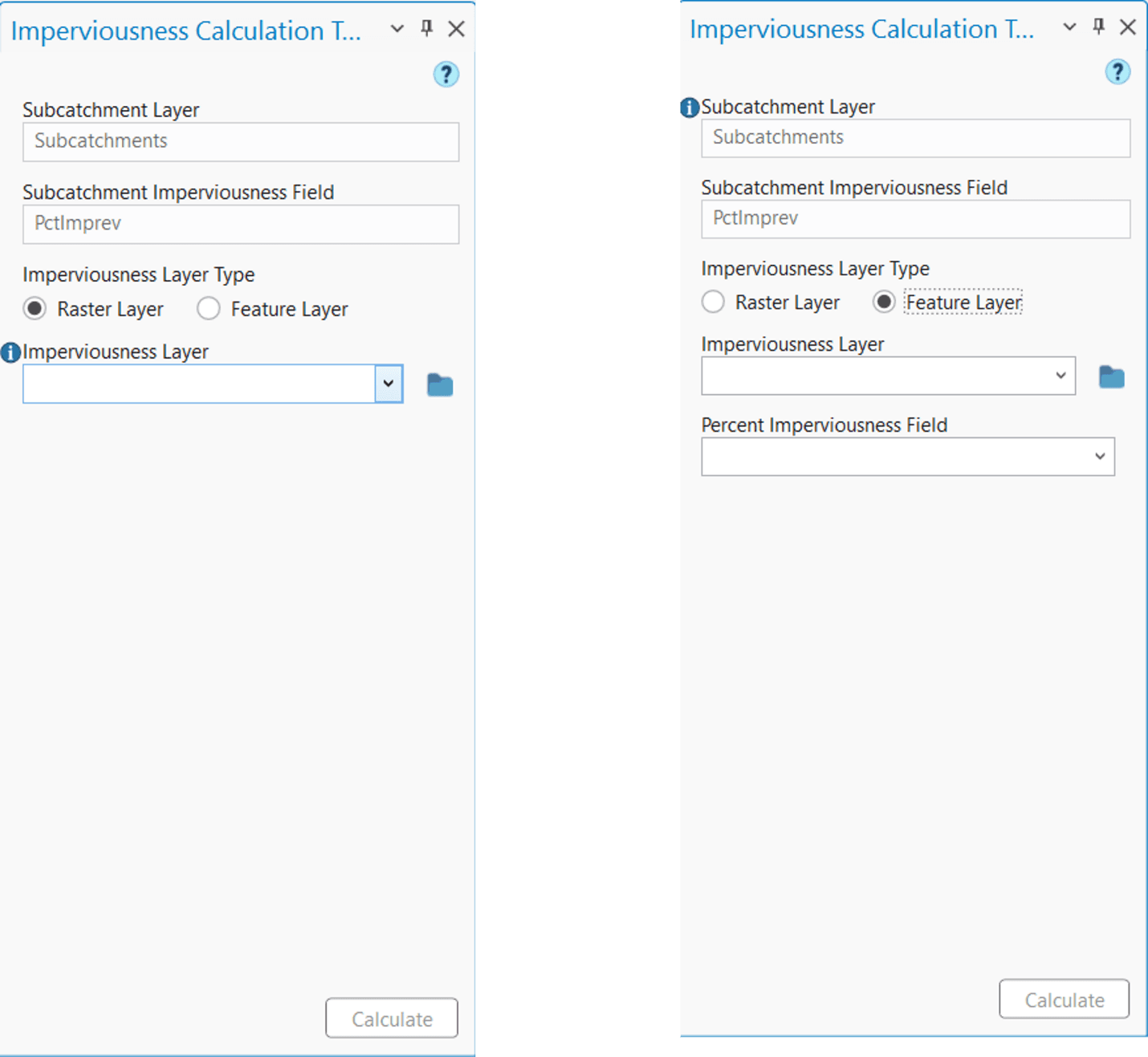Viewport: 1148px width, 1057px height.
Task: Collapse the left panel with its chevron
Action: pos(396,27)
